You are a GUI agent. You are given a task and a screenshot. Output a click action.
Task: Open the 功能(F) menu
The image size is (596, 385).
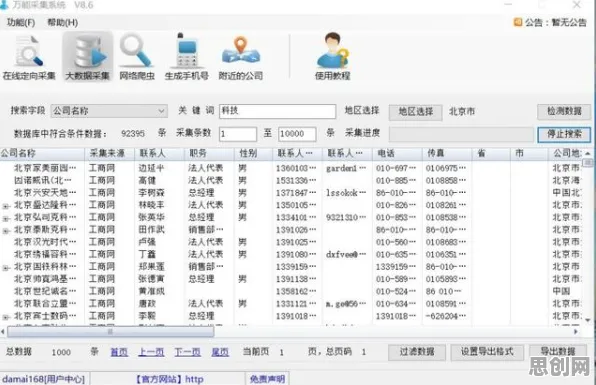pyautogui.click(x=21, y=23)
